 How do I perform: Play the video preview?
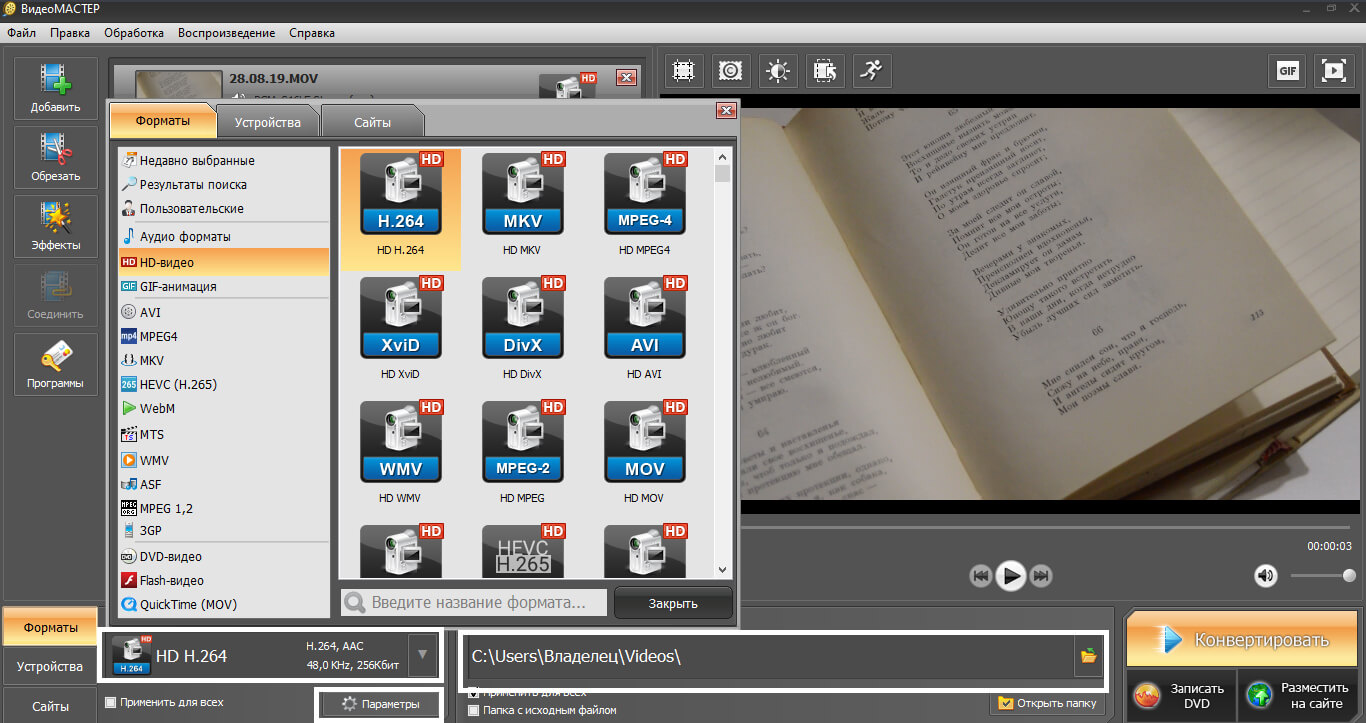coord(1011,575)
